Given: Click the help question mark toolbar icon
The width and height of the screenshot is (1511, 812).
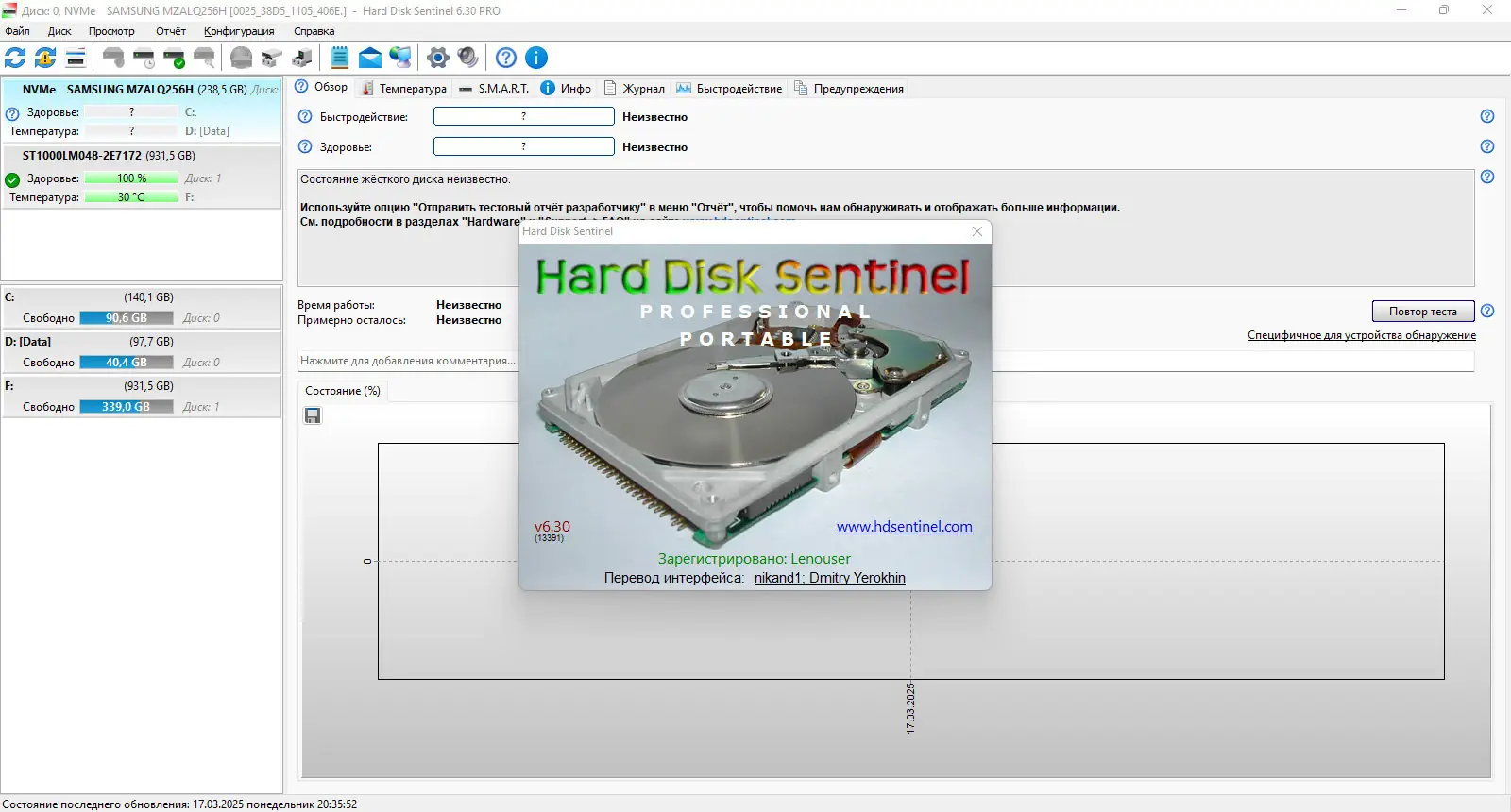Looking at the screenshot, I should coord(506,58).
